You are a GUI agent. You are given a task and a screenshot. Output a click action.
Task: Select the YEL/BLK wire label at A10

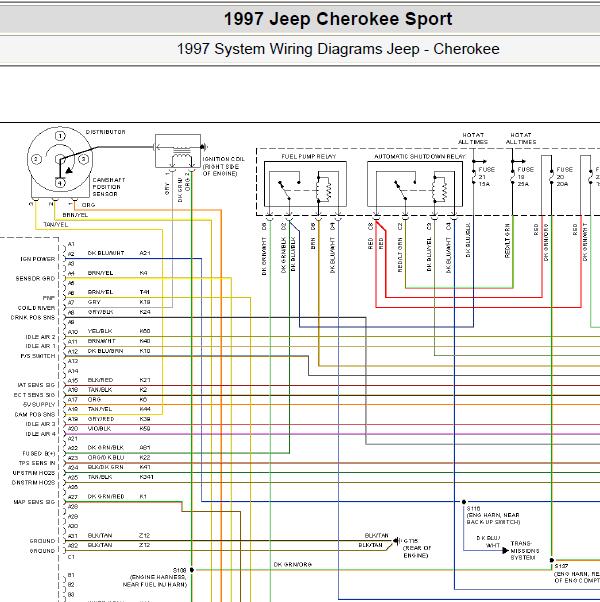(x=100, y=331)
